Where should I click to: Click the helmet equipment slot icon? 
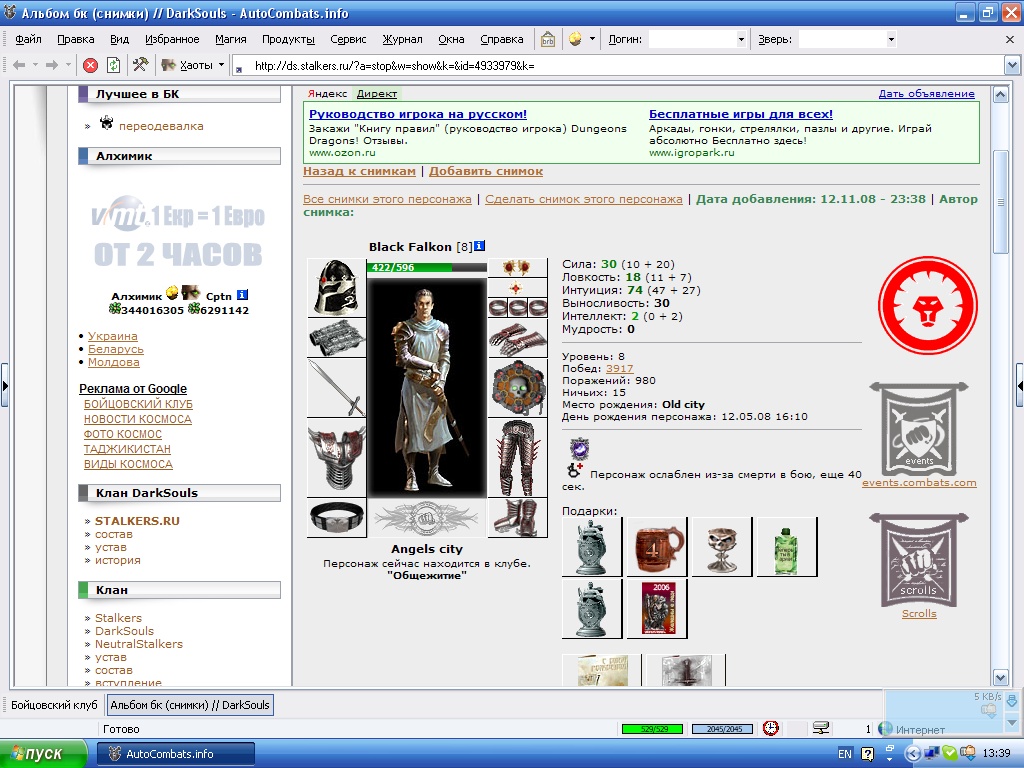click(x=336, y=287)
